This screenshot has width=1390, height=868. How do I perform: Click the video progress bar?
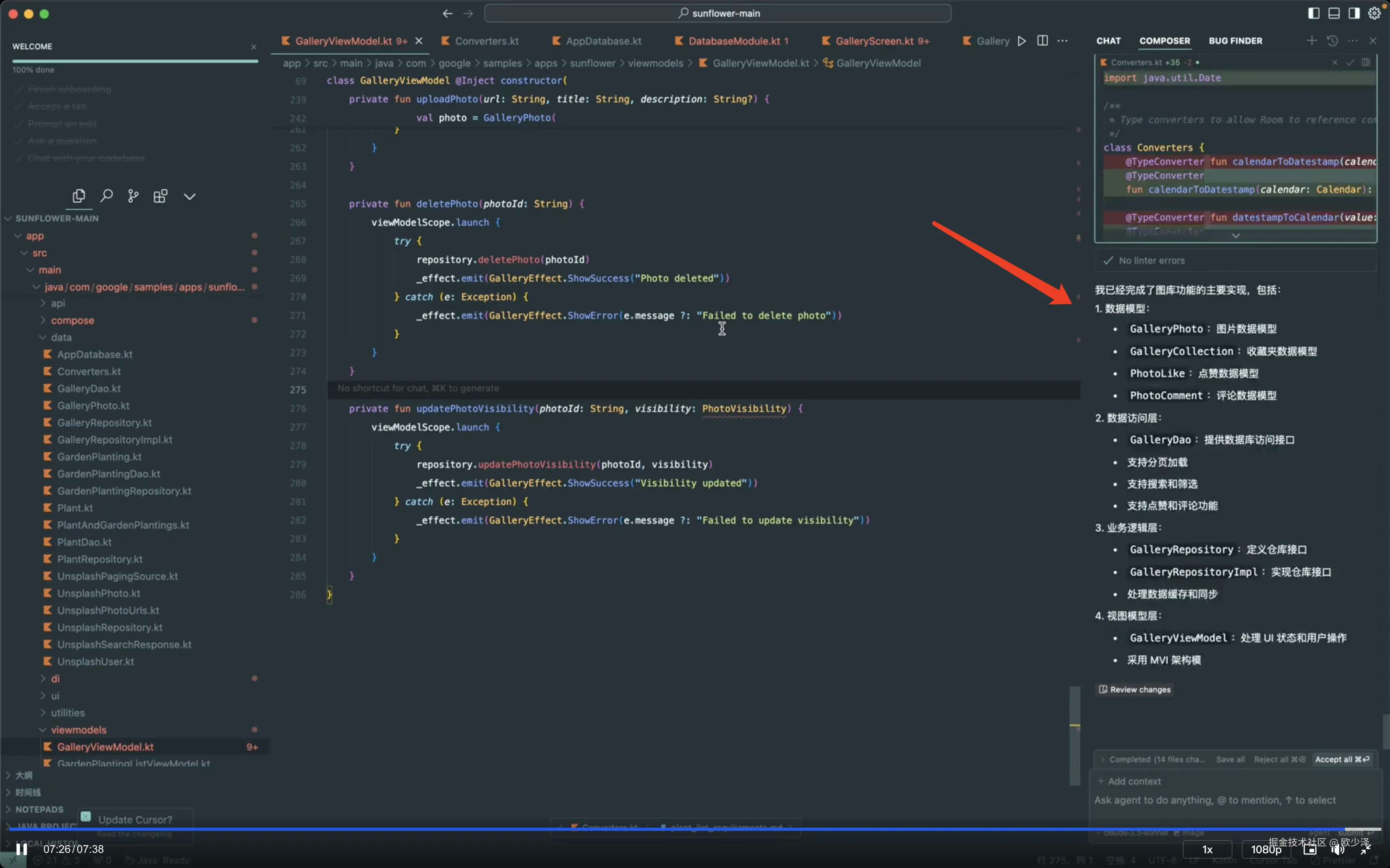pos(689,829)
